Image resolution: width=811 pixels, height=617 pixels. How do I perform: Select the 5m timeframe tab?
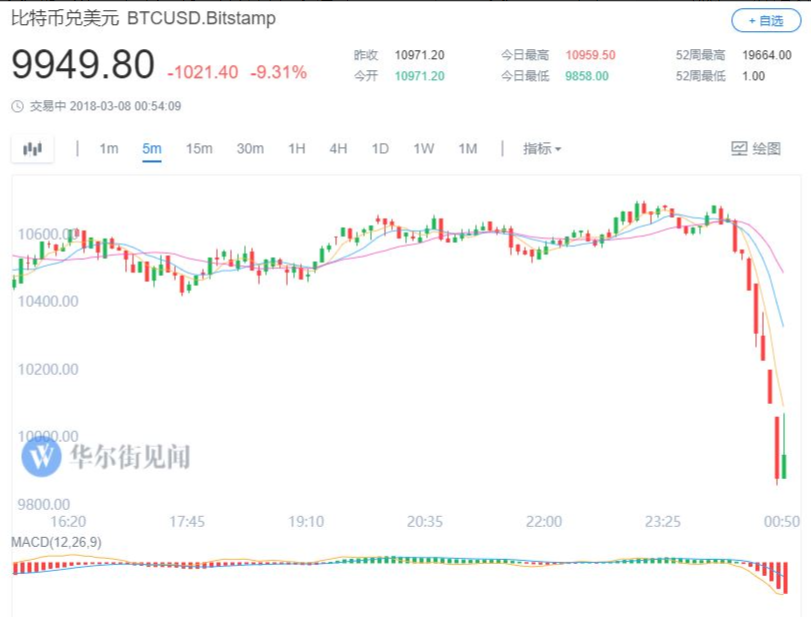152,149
